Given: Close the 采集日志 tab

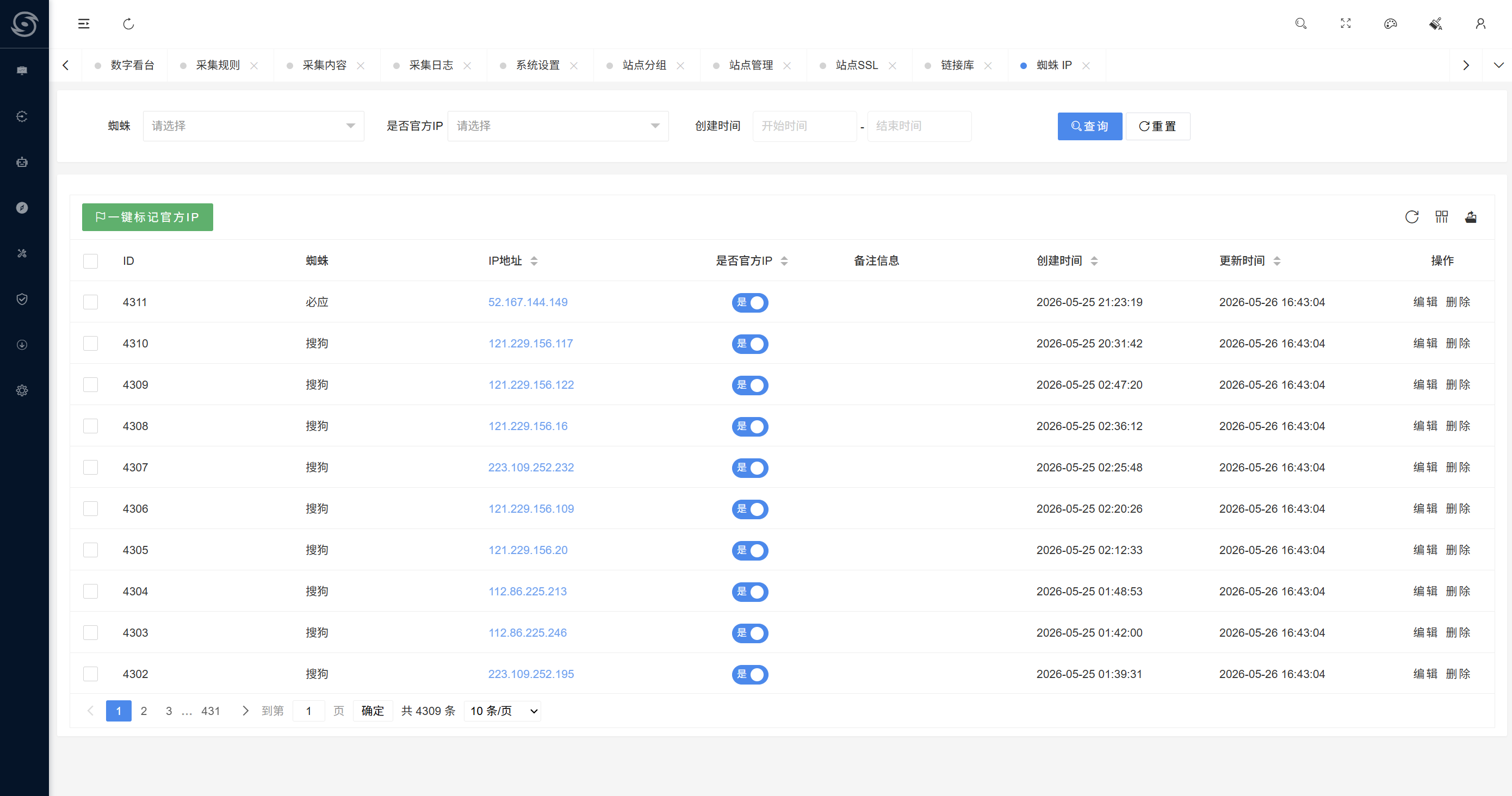Looking at the screenshot, I should (x=467, y=66).
